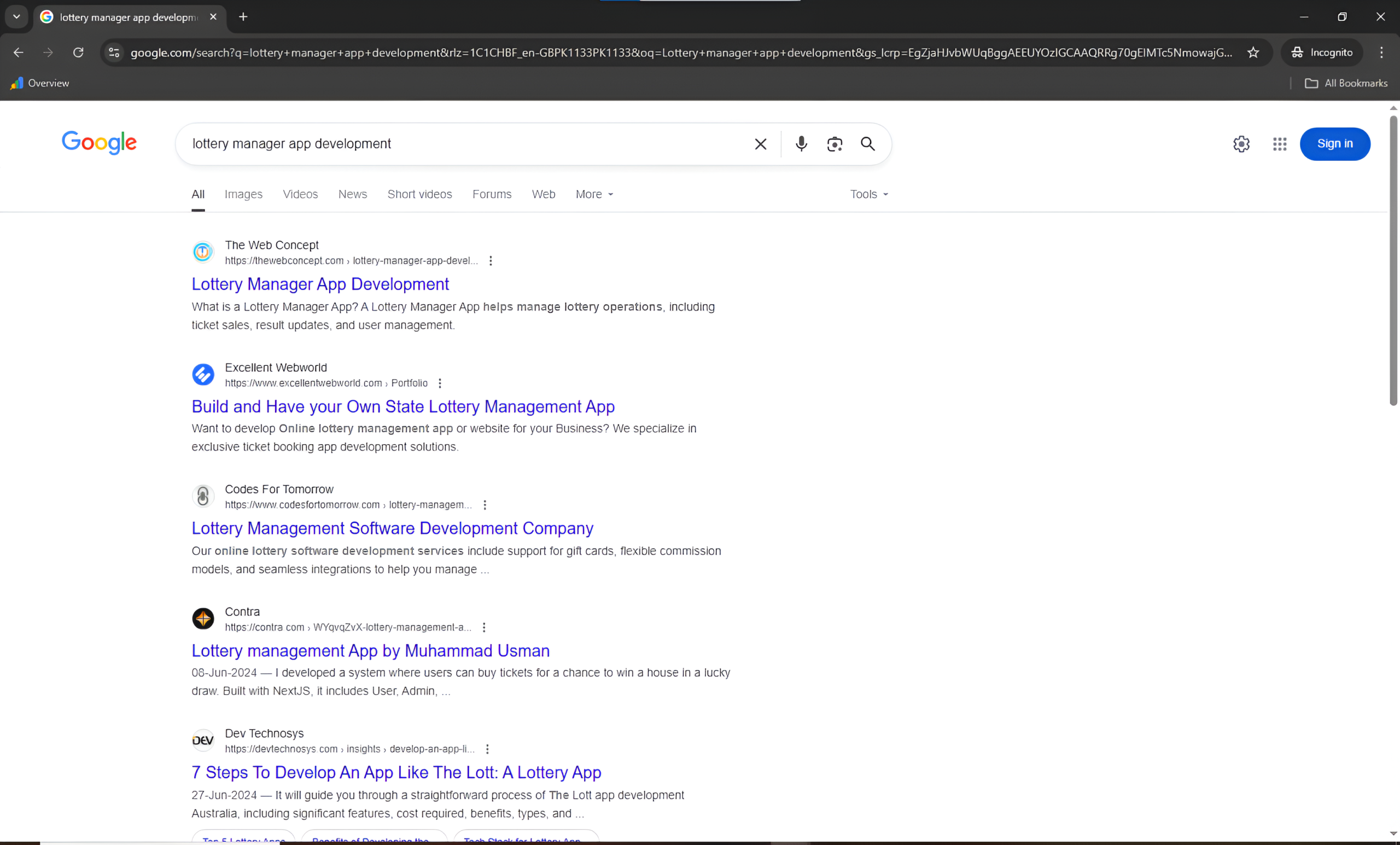
Task: Switch to the Short videos tab
Action: tap(419, 194)
